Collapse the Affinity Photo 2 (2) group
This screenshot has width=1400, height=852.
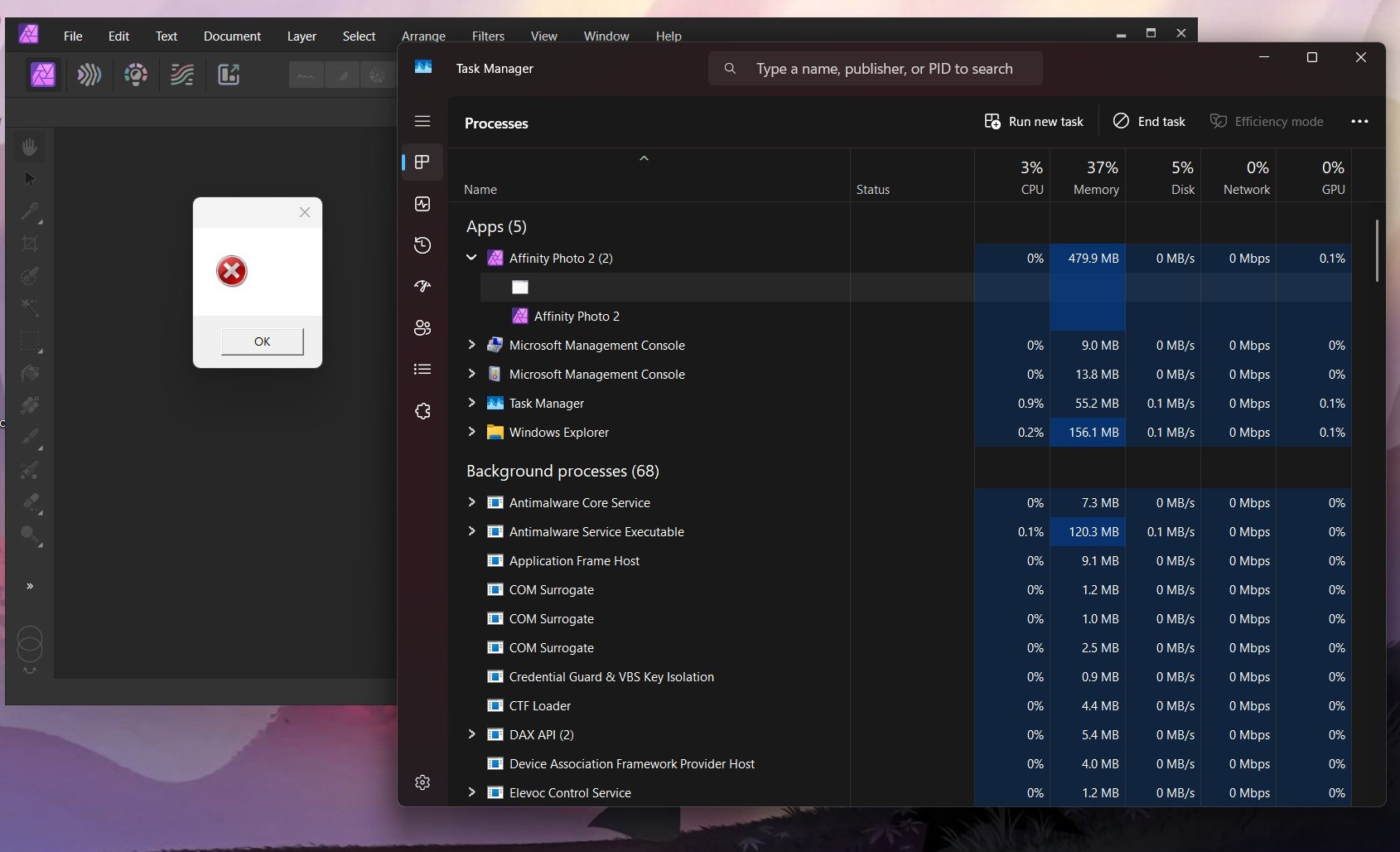tap(471, 258)
